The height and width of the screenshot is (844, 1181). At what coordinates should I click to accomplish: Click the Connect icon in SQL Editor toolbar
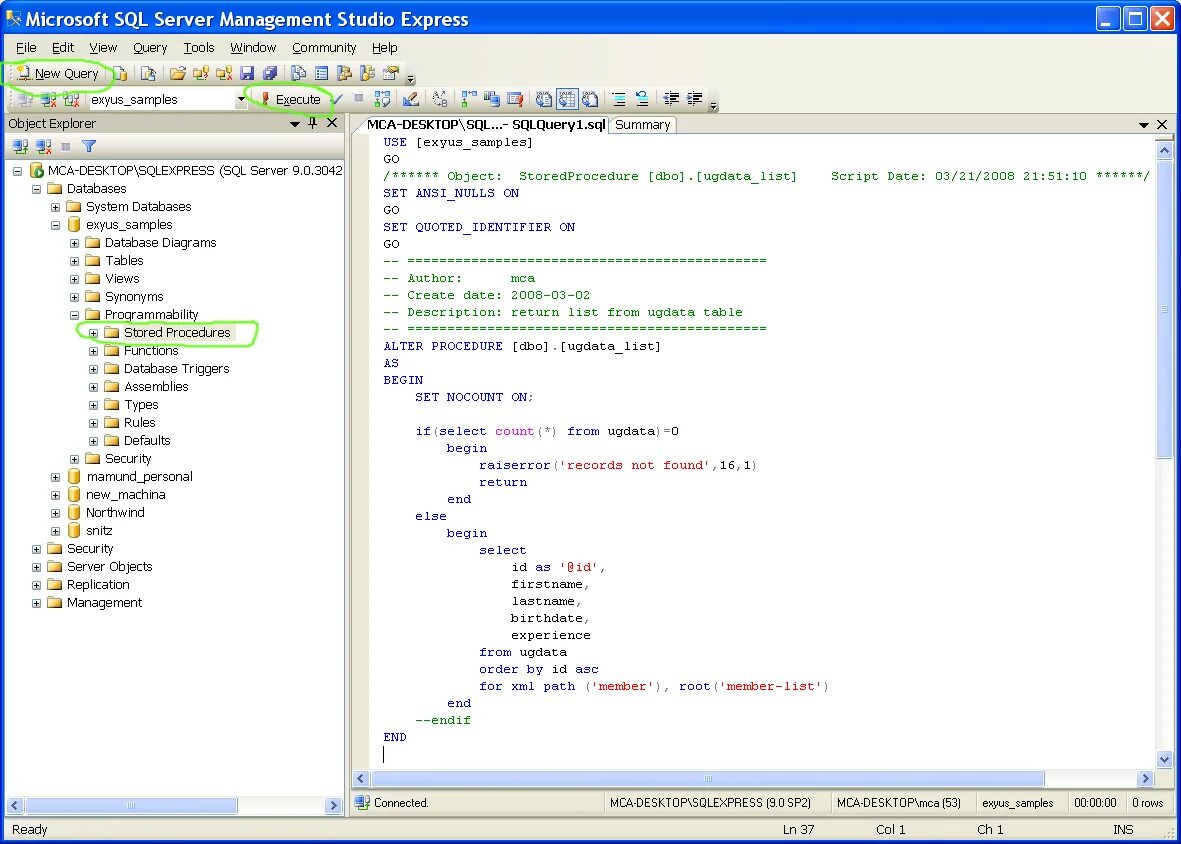coord(24,99)
